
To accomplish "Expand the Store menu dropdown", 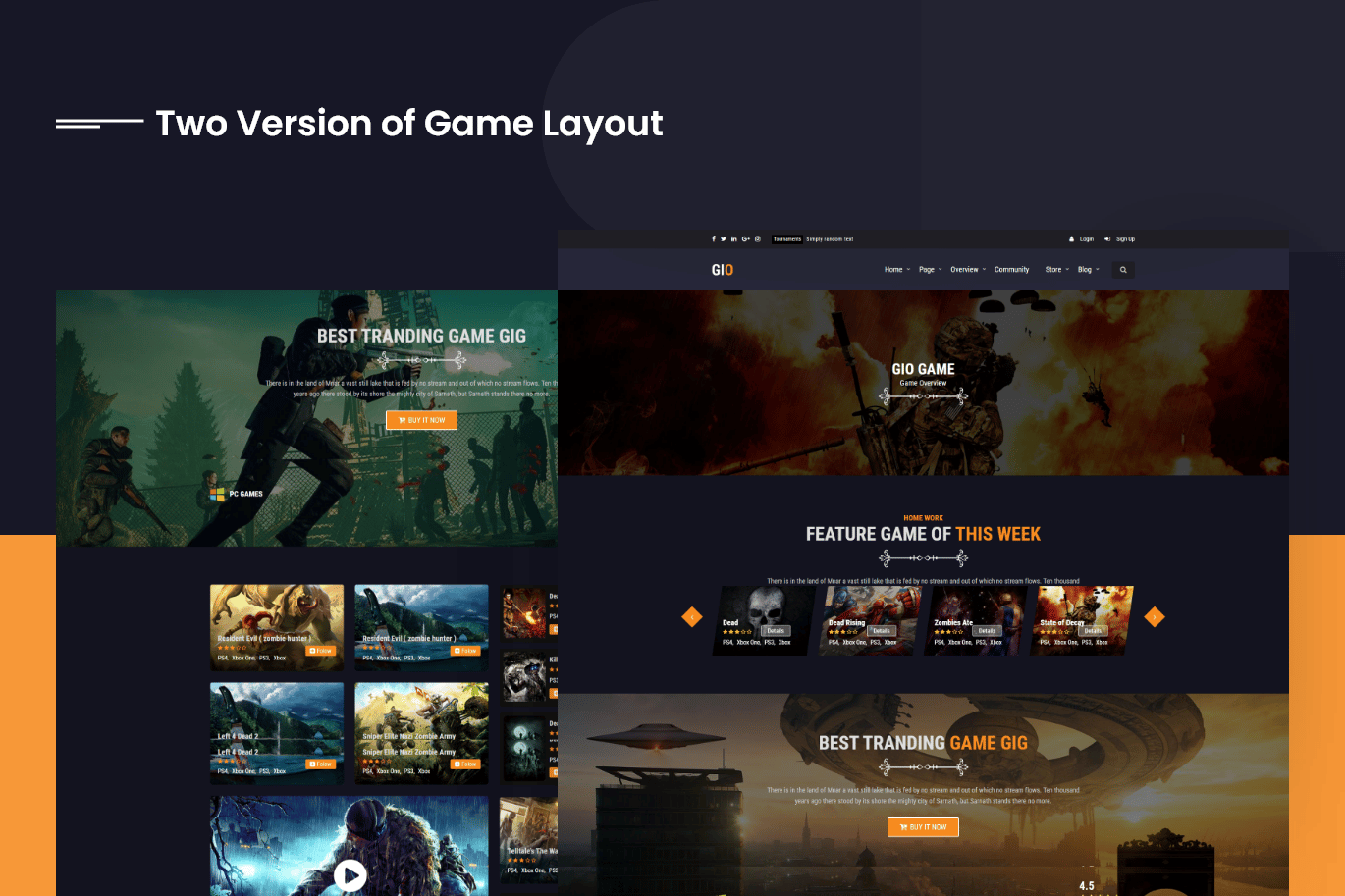I will 1057,269.
